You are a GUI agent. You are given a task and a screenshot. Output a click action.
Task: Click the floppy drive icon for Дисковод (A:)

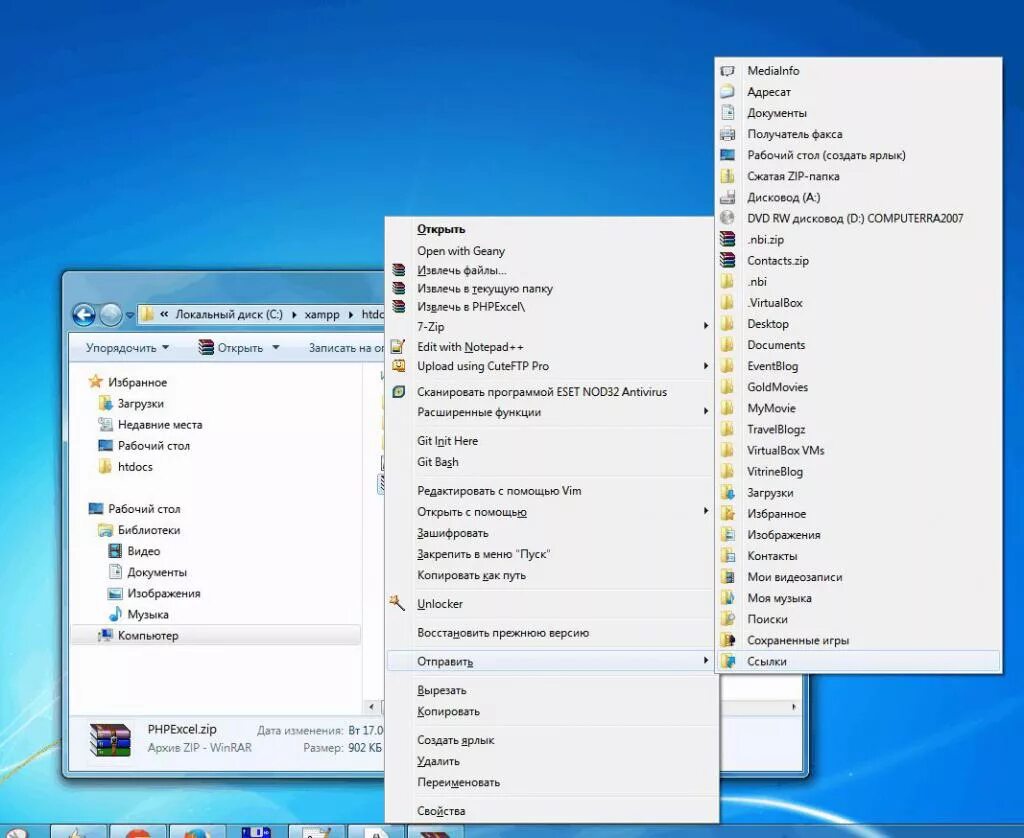coord(728,197)
